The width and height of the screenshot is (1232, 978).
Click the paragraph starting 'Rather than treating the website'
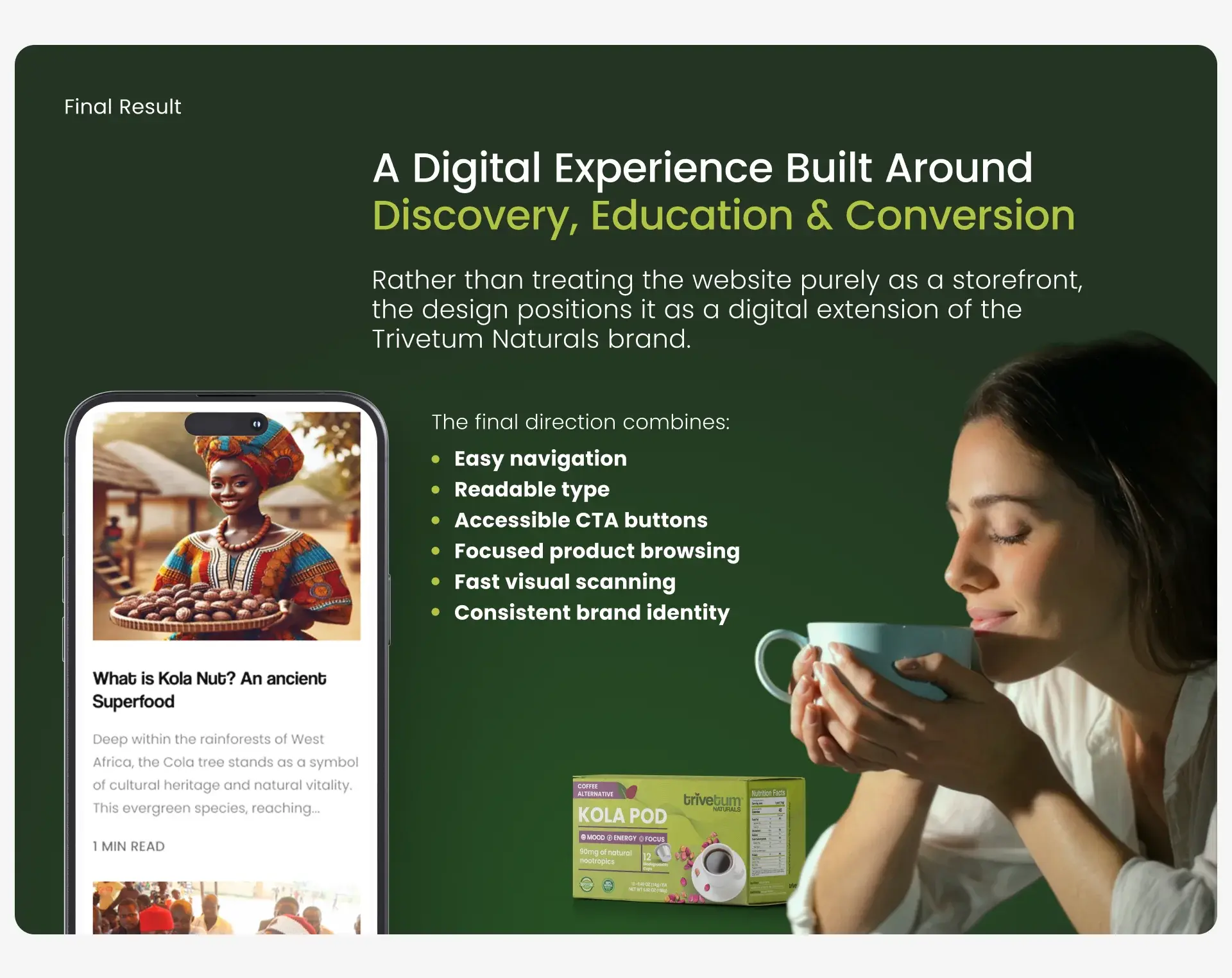[x=727, y=309]
